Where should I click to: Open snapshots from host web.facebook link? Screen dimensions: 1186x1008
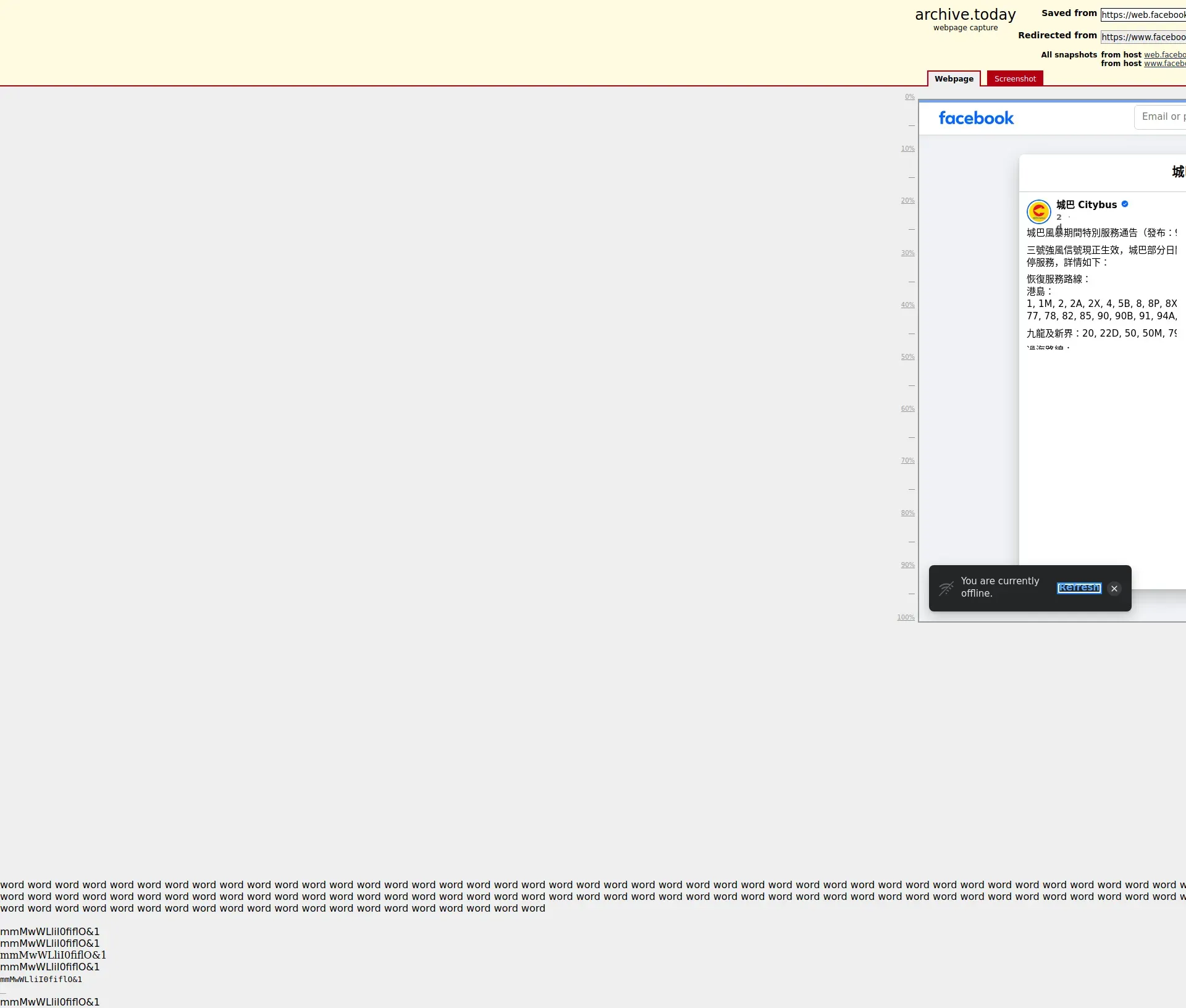(1164, 55)
